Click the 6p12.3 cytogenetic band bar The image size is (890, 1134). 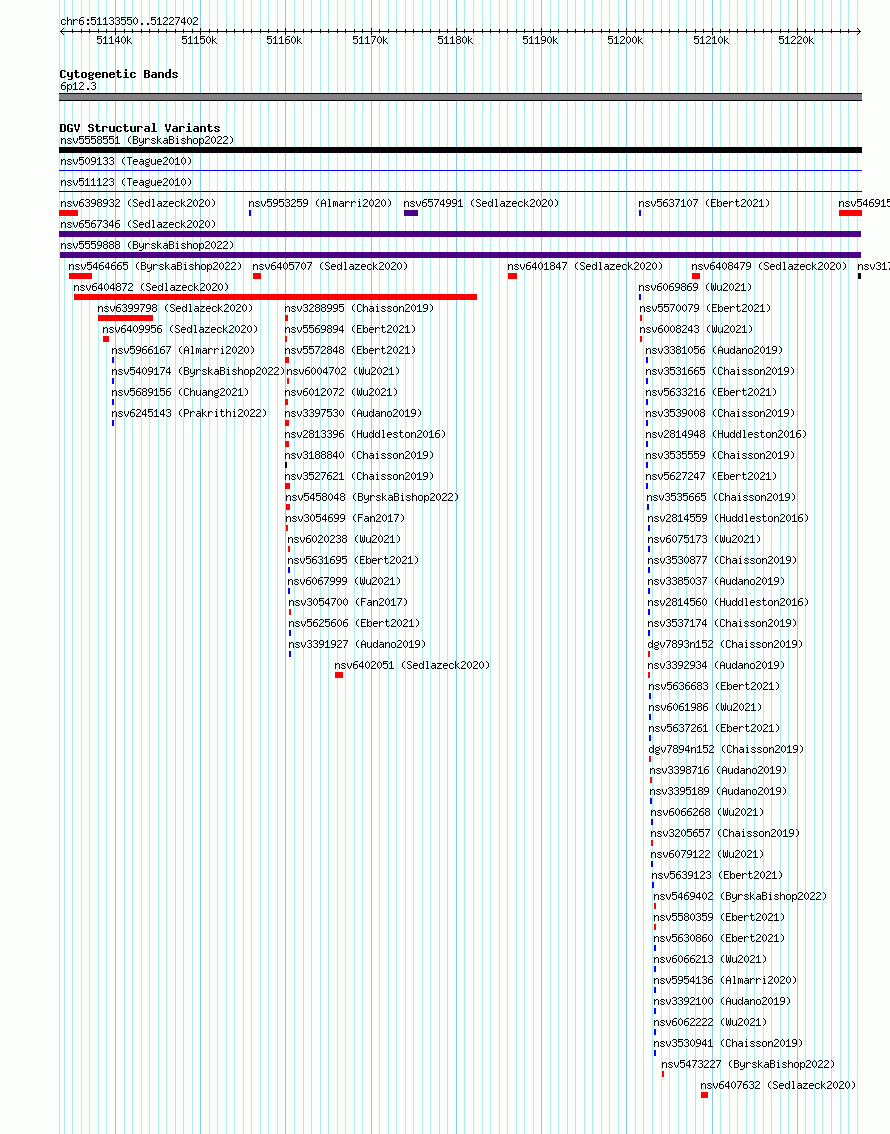(461, 97)
